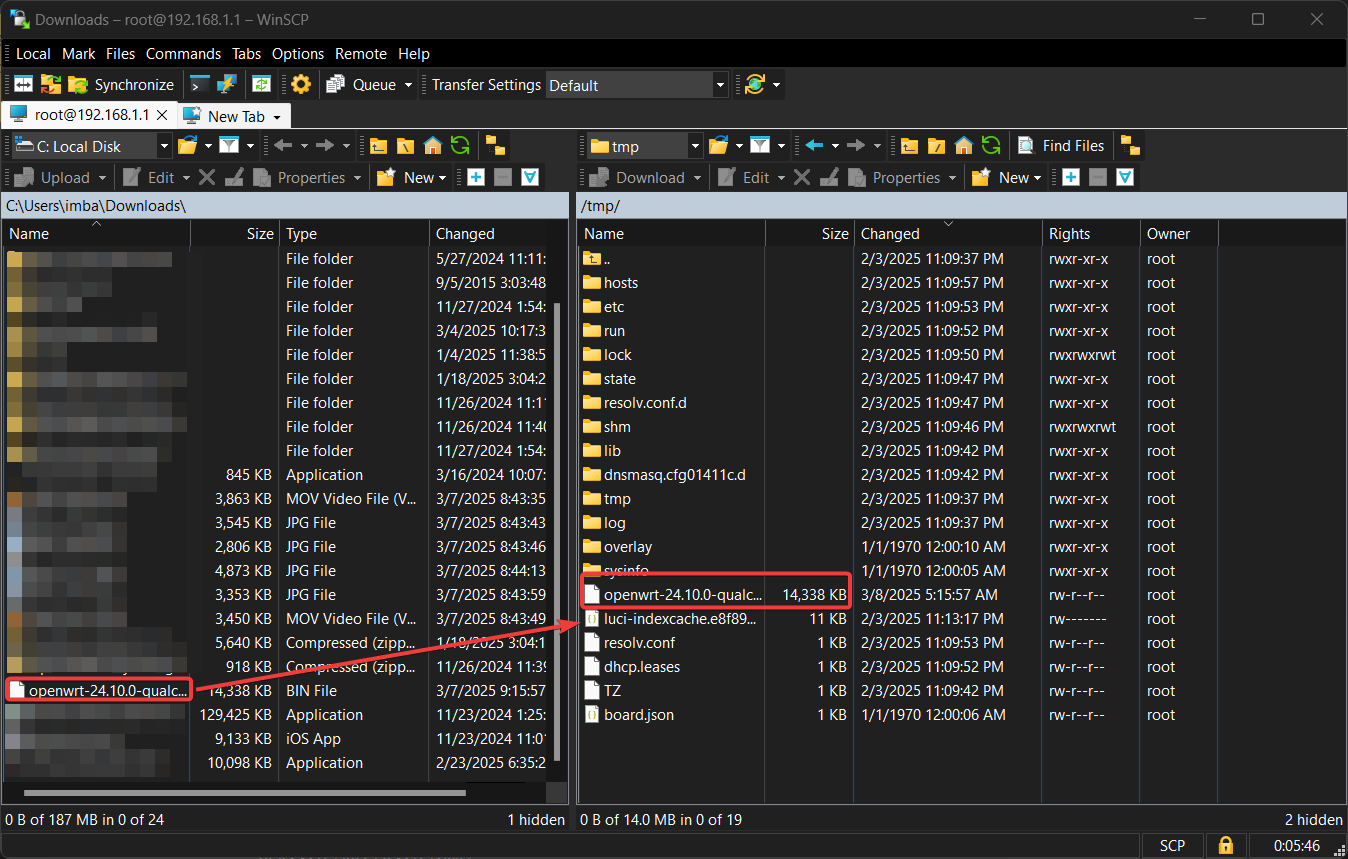Open the Preferences gear icon
Screen dimensions: 1348x859
point(301,85)
